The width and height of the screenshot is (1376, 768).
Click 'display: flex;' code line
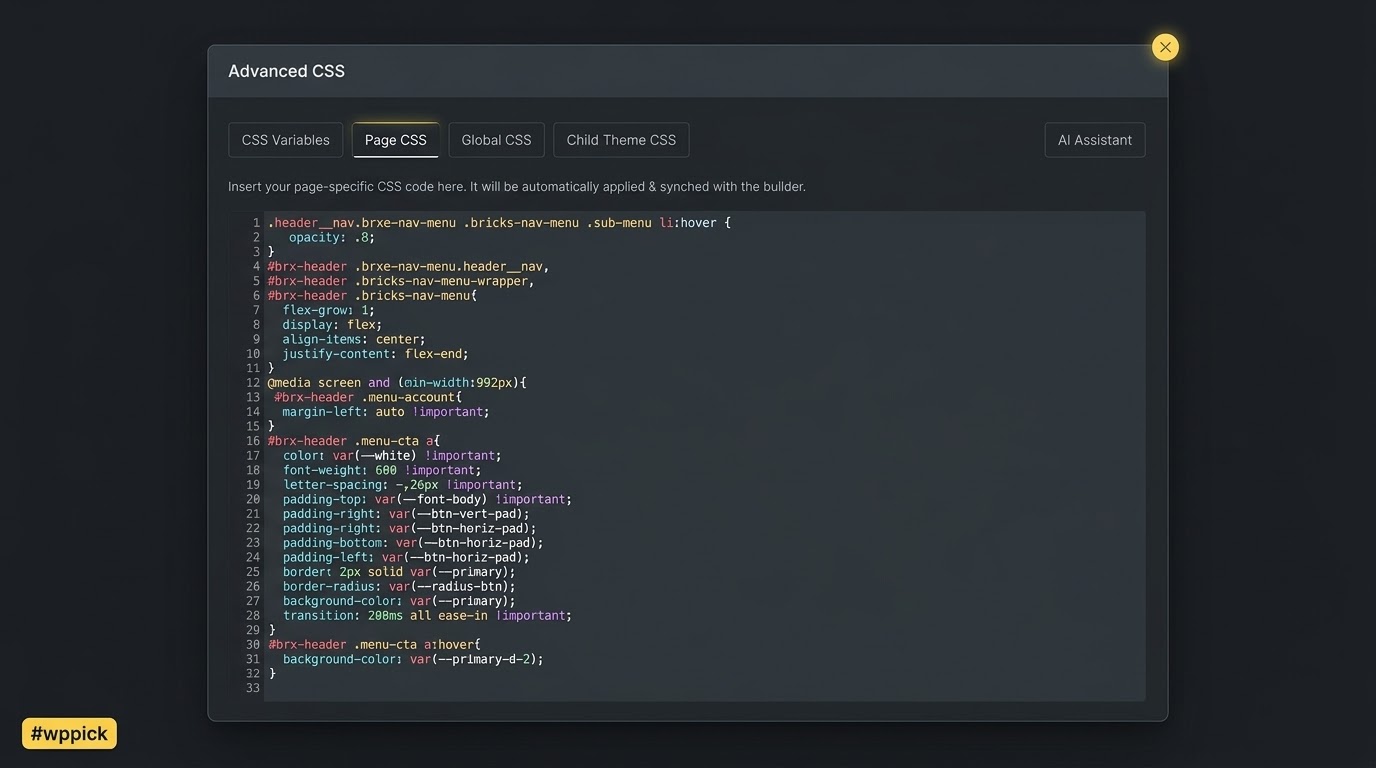[332, 324]
